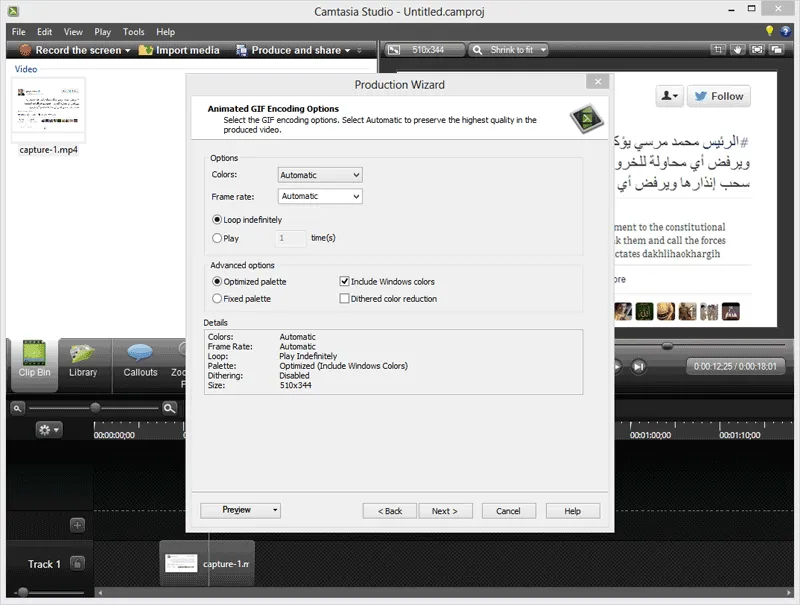Adjust the timeline zoom slider
This screenshot has height=605, width=800.
pos(95,408)
